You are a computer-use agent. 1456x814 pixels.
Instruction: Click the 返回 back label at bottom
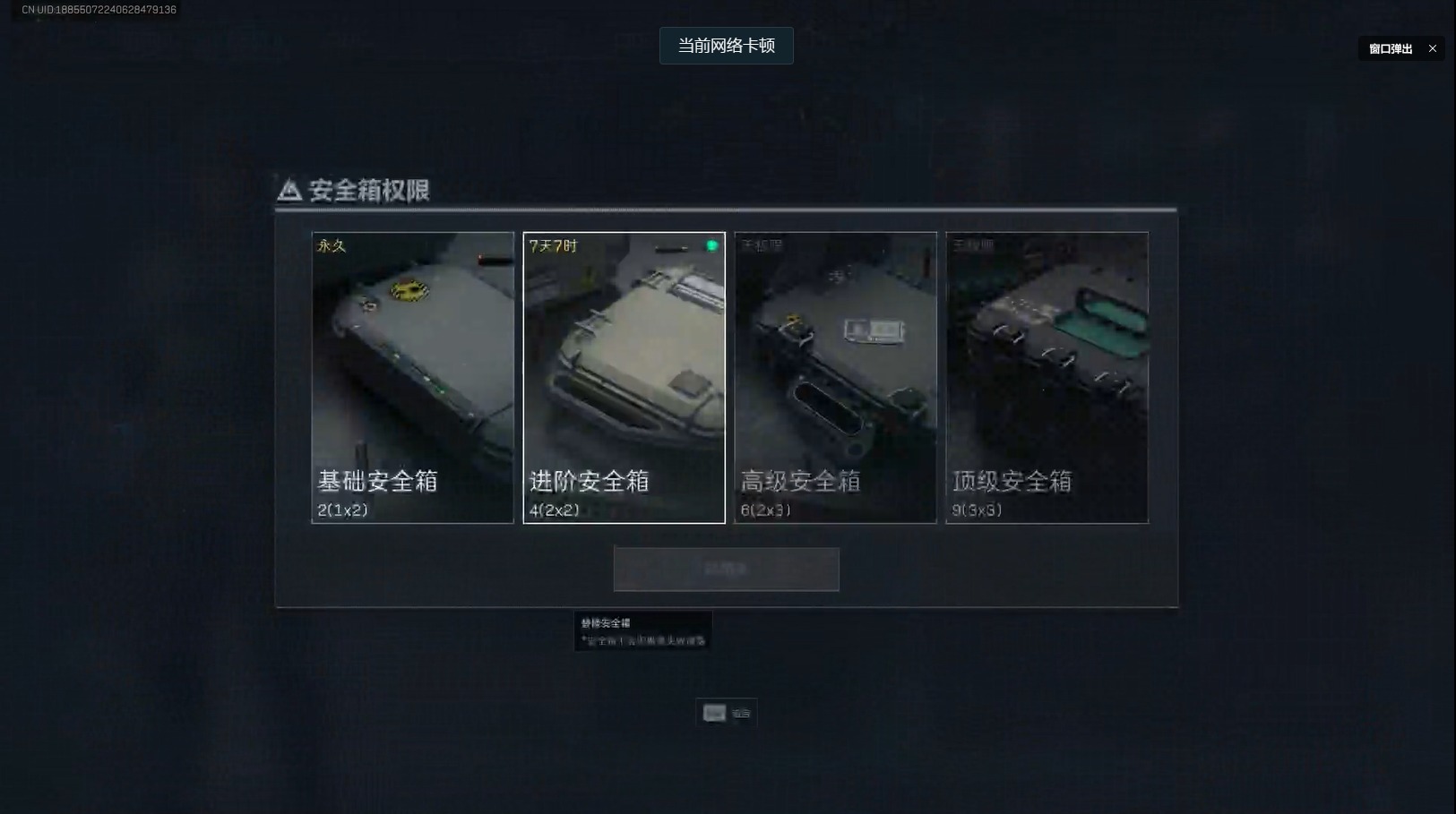pyautogui.click(x=741, y=714)
